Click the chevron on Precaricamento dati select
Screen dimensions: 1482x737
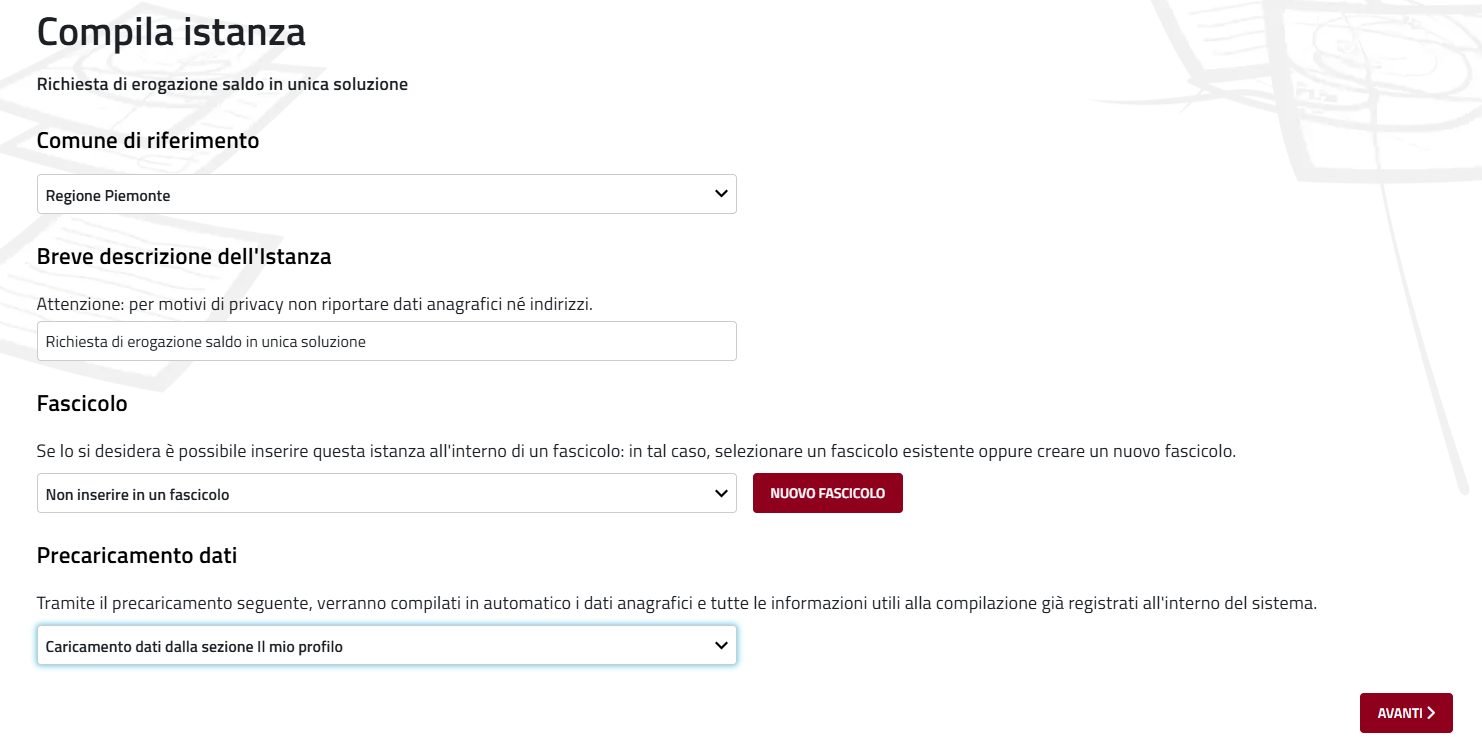pyautogui.click(x=721, y=645)
